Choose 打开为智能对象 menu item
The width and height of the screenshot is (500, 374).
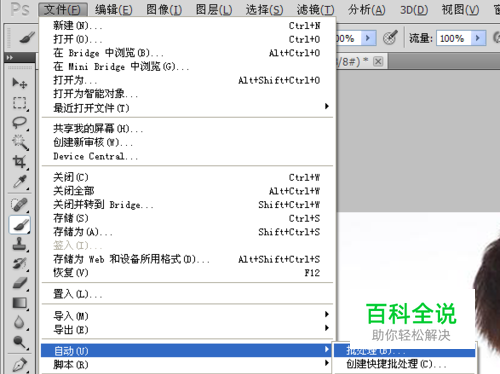coord(187,94)
